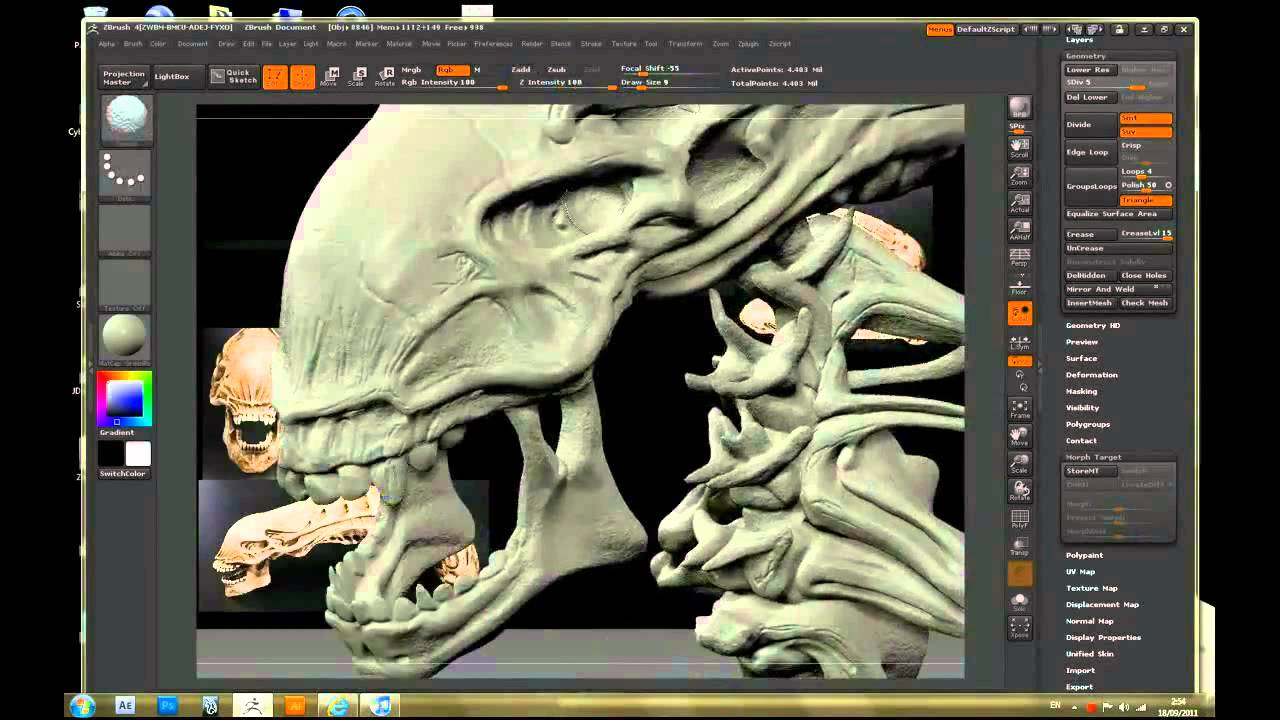The image size is (1280, 720).
Task: Expand the Geometry HD section
Action: point(1093,325)
